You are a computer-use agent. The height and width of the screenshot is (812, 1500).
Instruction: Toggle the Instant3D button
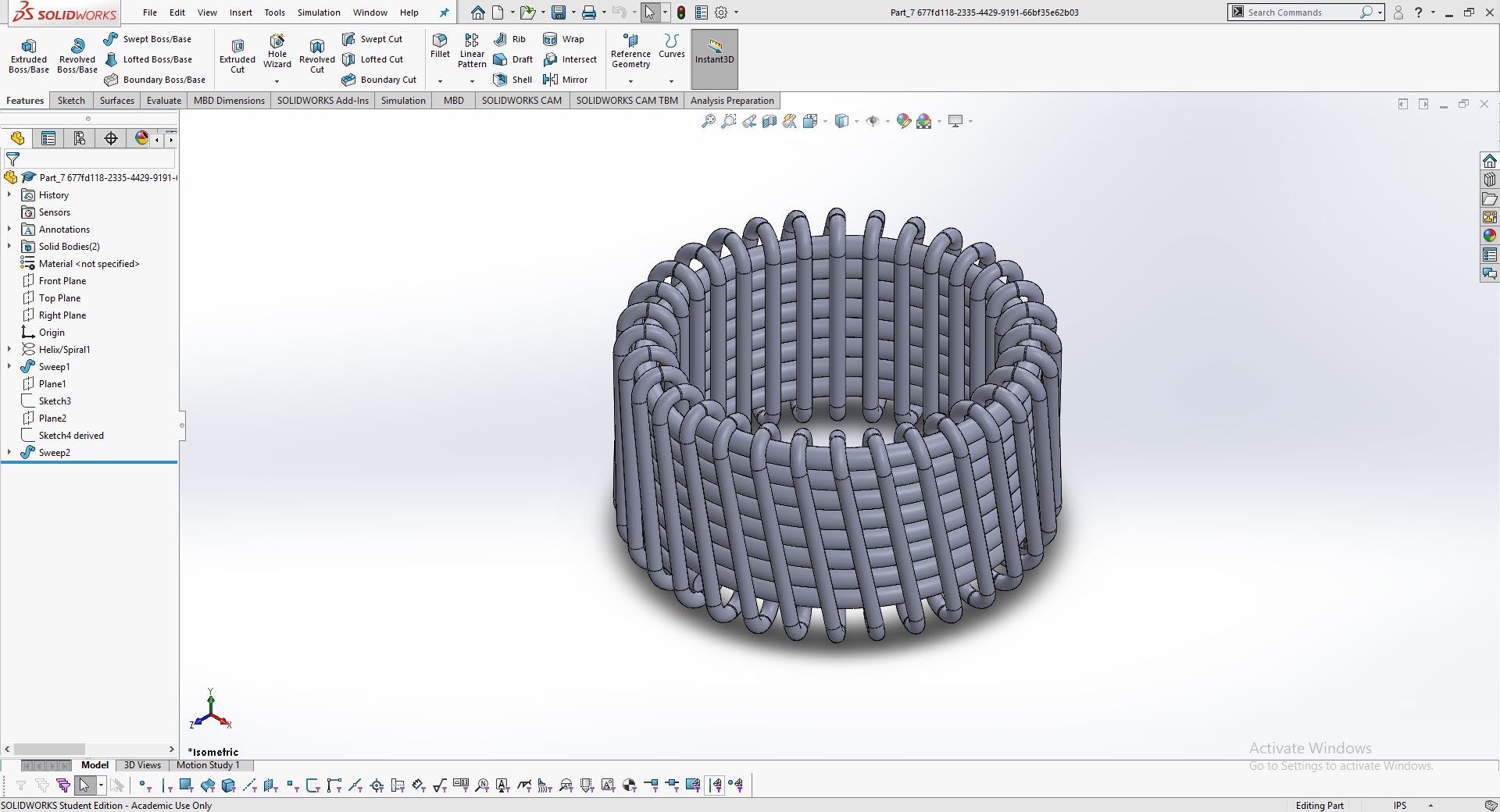click(714, 53)
